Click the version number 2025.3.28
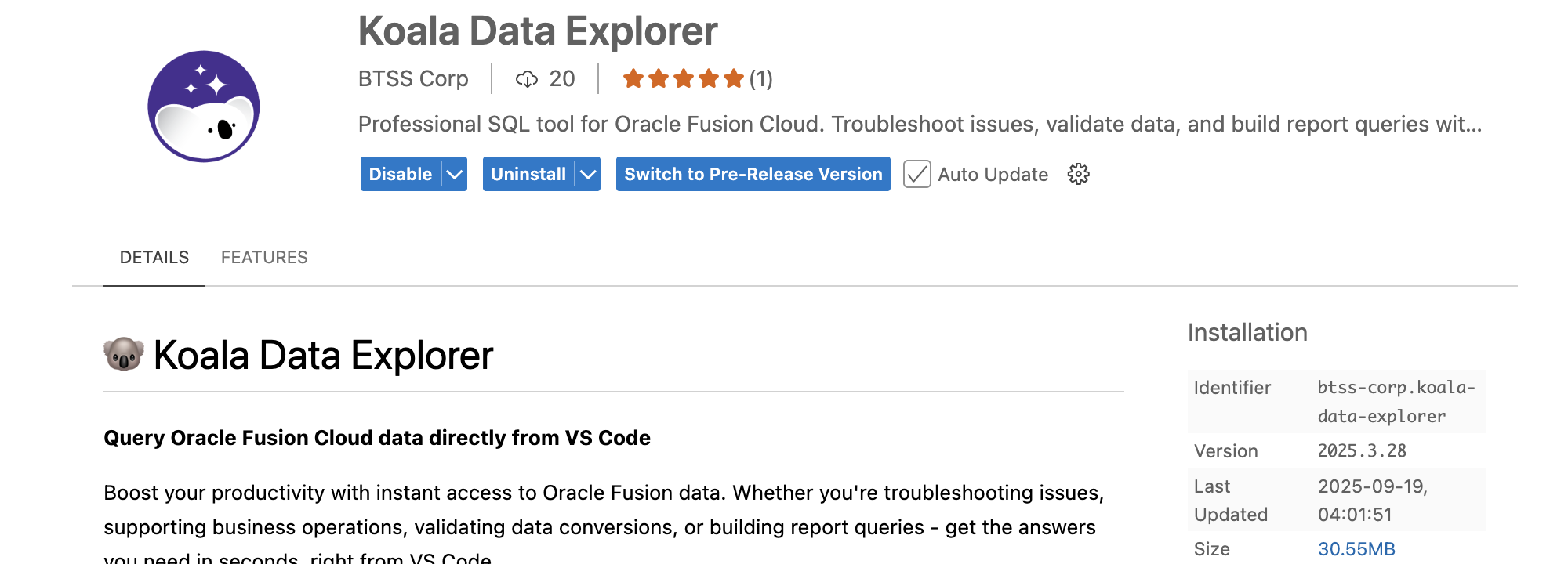1568x564 pixels. click(1362, 451)
